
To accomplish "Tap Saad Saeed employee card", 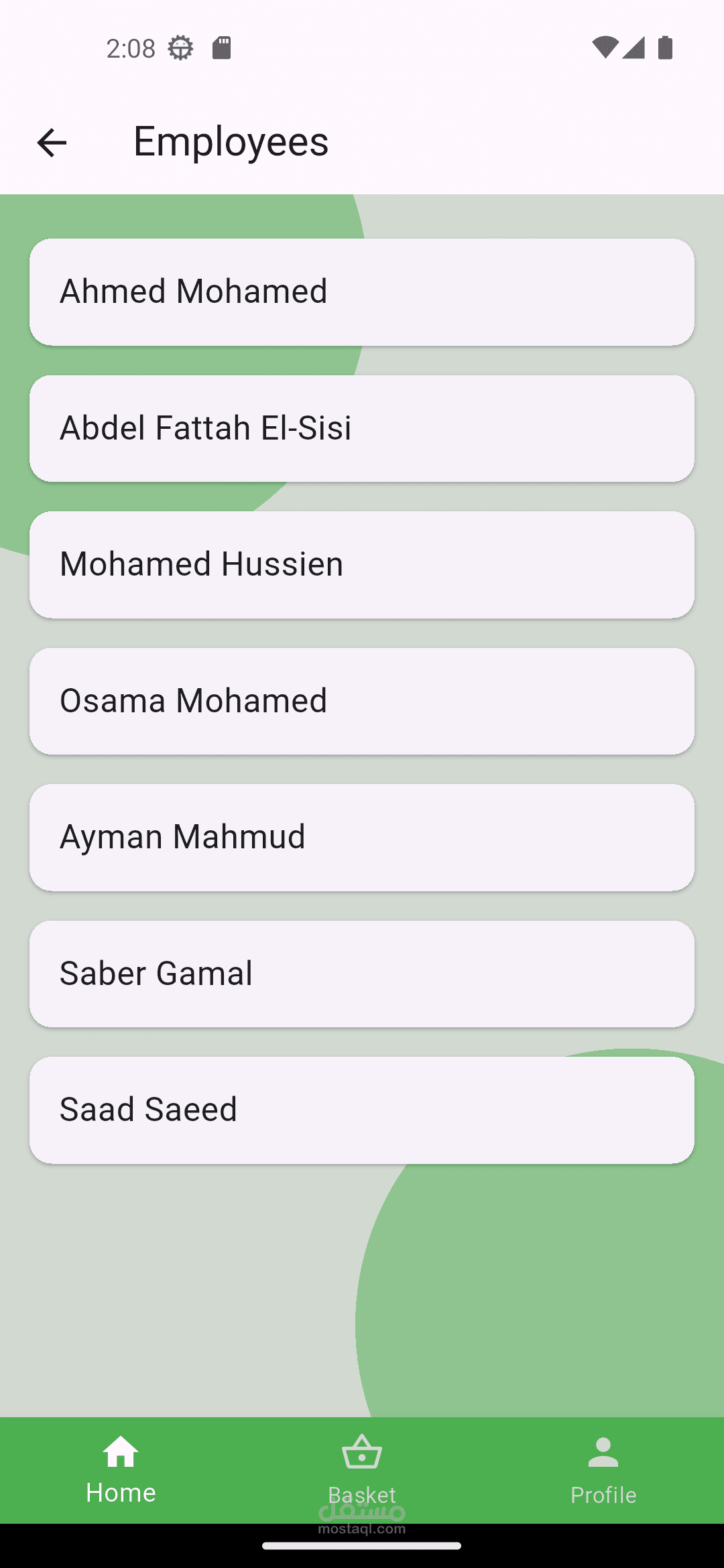I will click(362, 1110).
